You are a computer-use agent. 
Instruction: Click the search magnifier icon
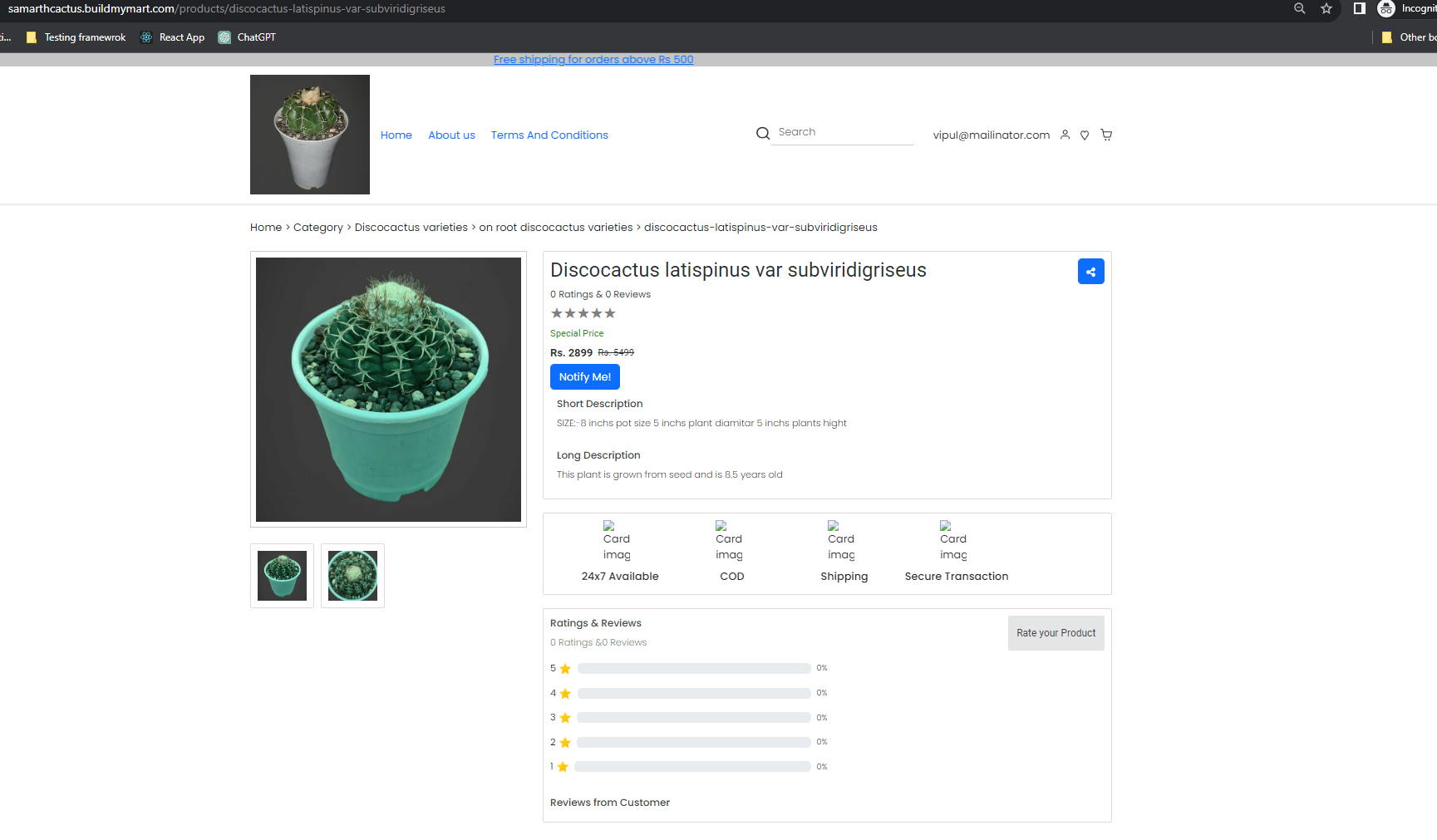click(x=763, y=133)
